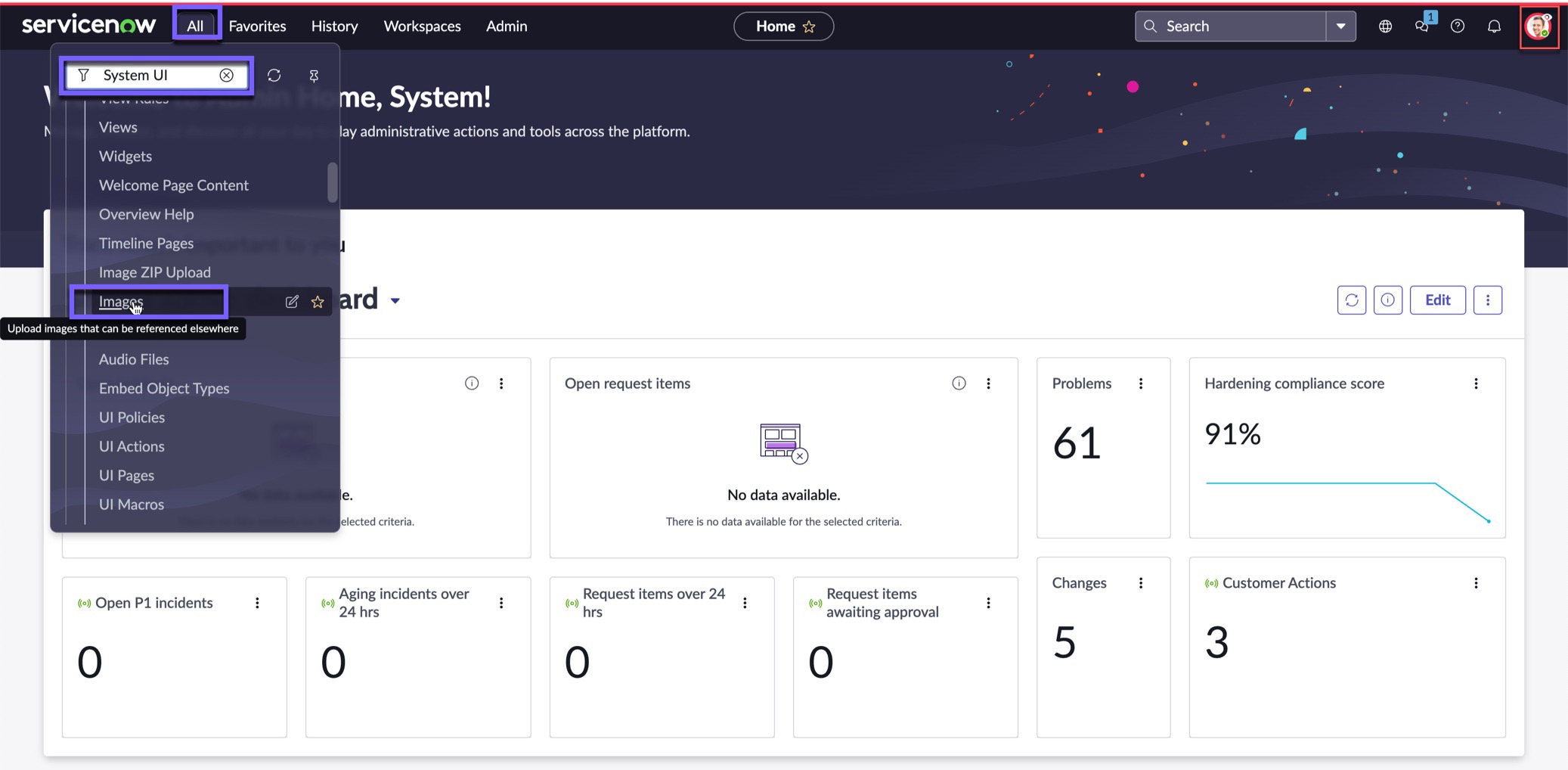This screenshot has width=1568, height=770.
Task: Edit the Images module entry
Action: coord(292,302)
